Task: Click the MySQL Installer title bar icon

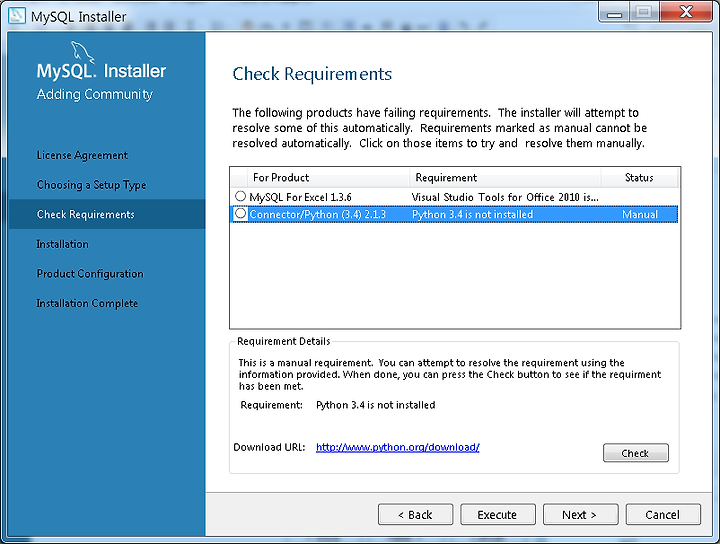Action: (17, 15)
